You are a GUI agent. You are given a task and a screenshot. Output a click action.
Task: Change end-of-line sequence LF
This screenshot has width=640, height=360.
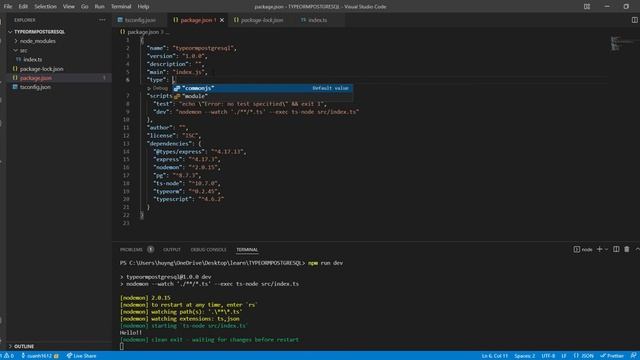(x=564, y=356)
